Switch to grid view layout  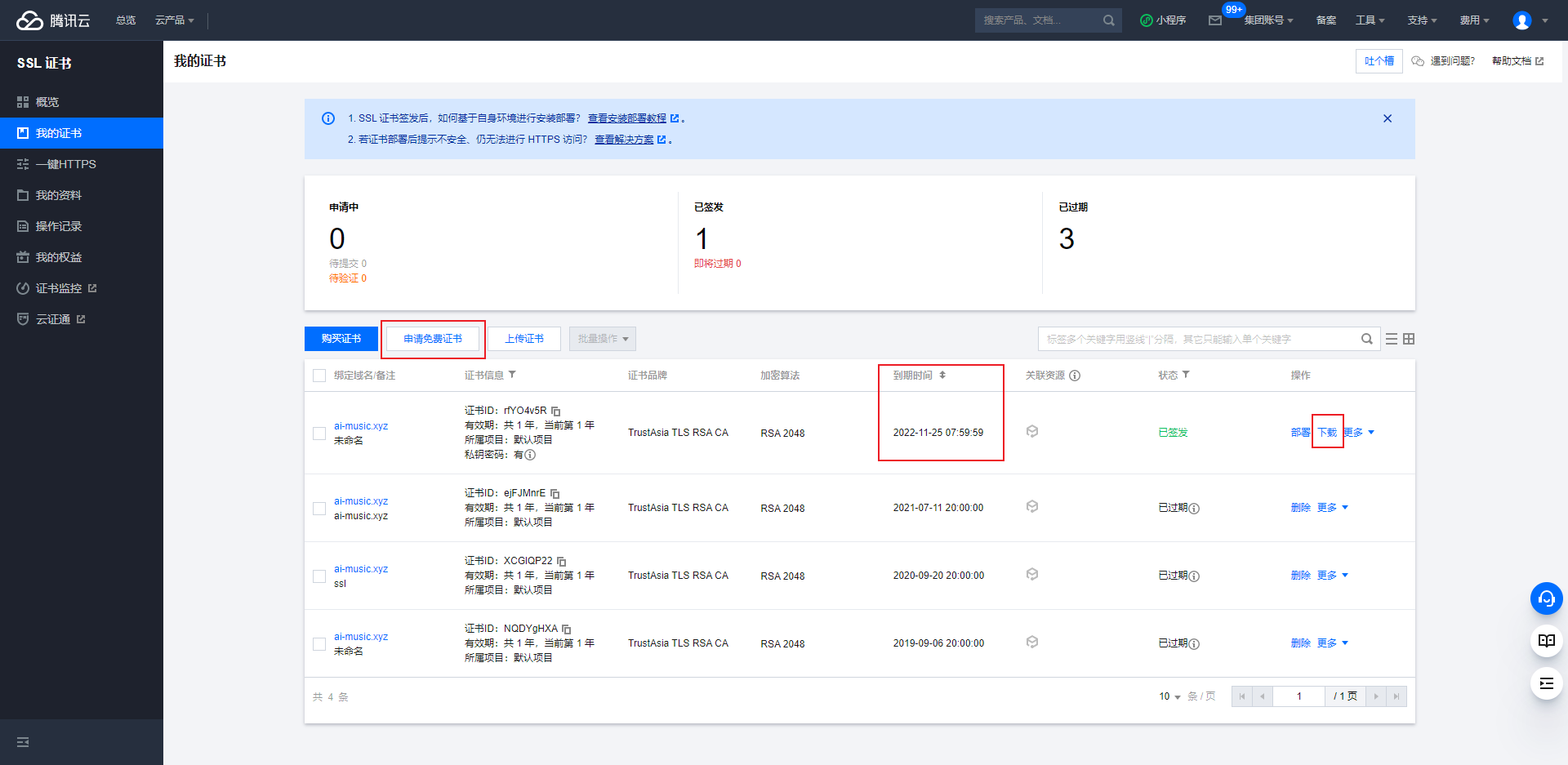coord(1409,339)
